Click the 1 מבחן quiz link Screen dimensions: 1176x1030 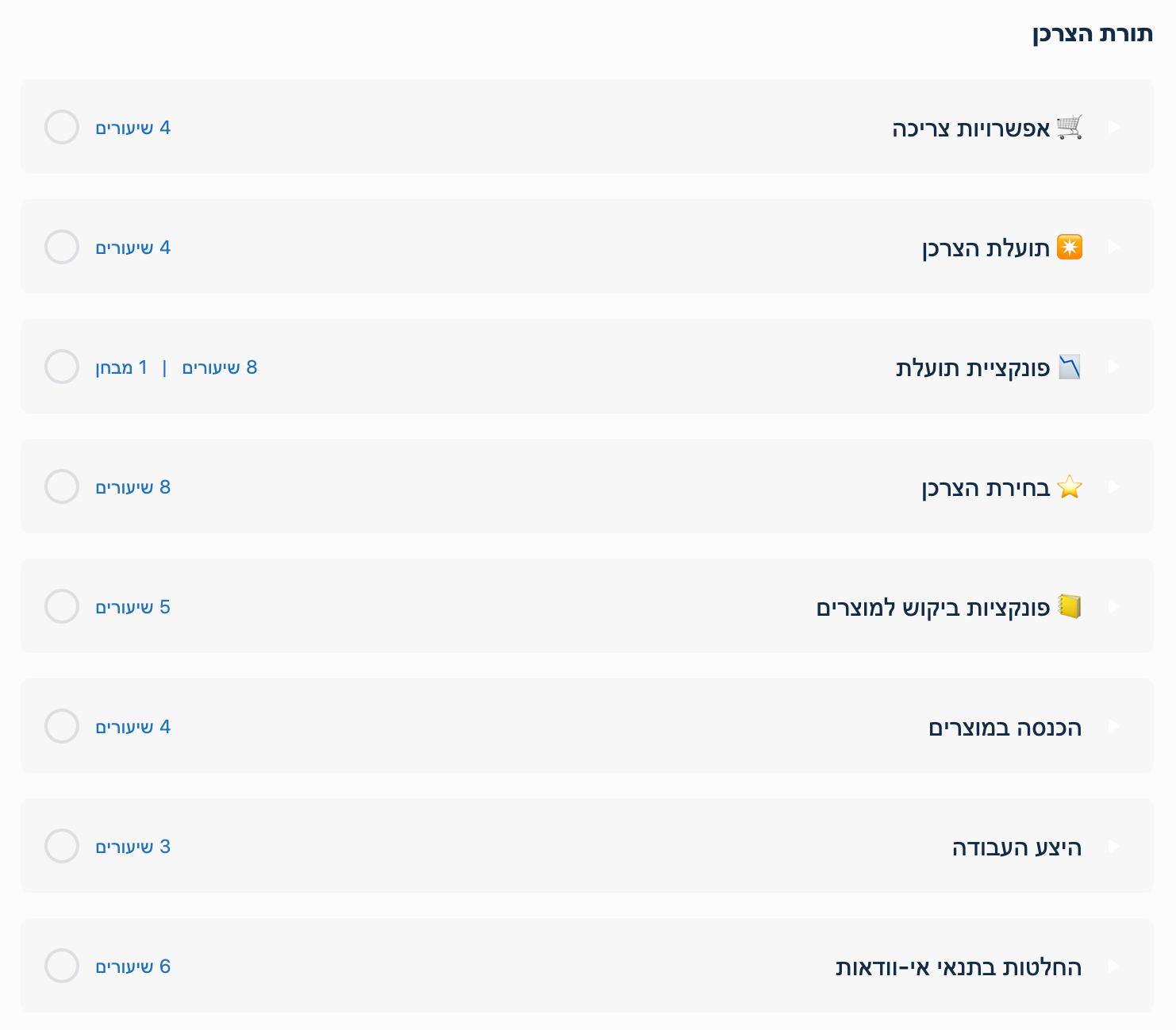(121, 367)
